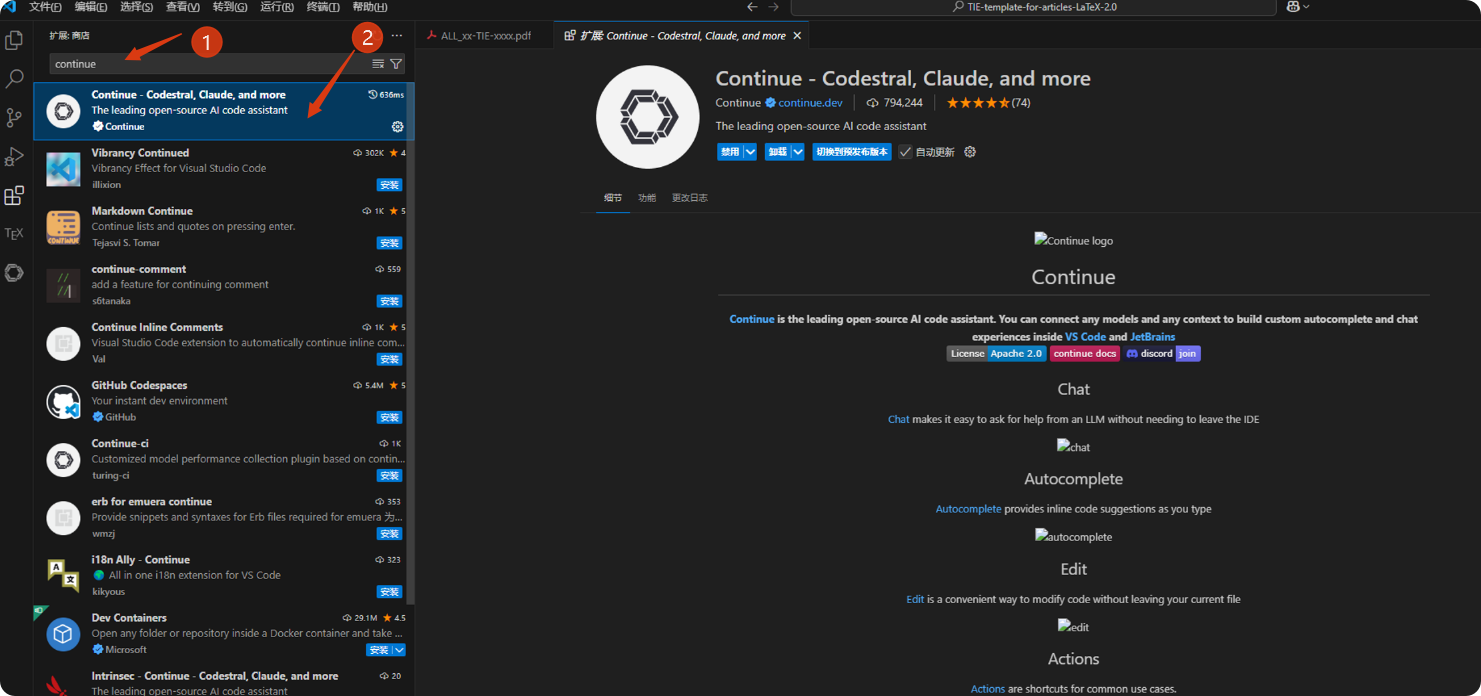Install the GitHub Codespaces extension
The height and width of the screenshot is (696, 1481).
pyautogui.click(x=390, y=417)
